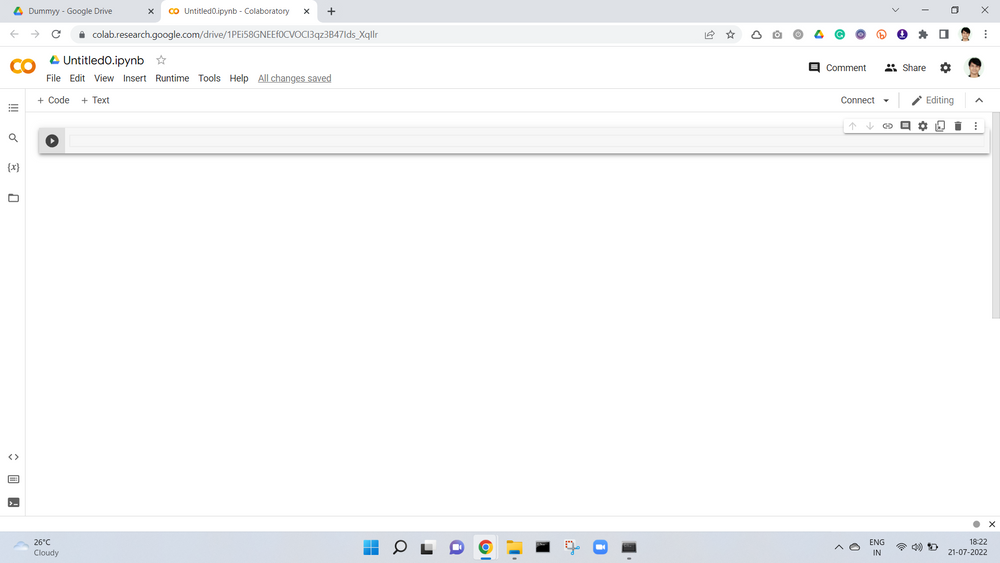This screenshot has height=563, width=1000.
Task: Share this page from address bar
Action: pyautogui.click(x=709, y=34)
